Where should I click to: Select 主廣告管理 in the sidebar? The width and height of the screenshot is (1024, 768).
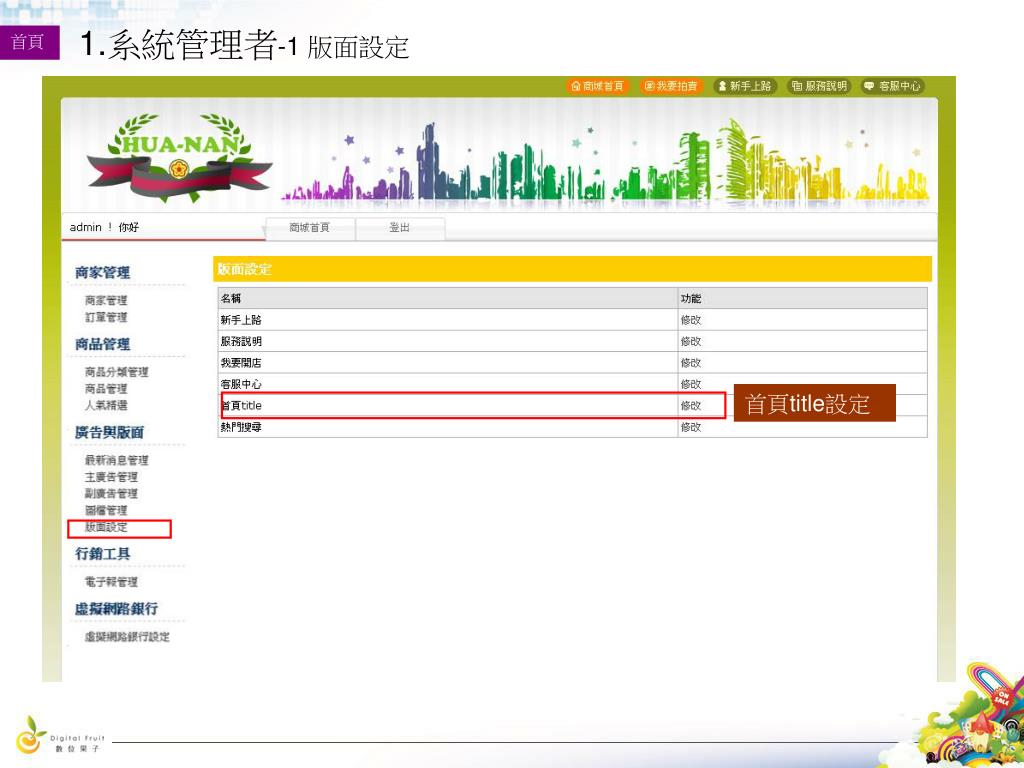[x=111, y=477]
